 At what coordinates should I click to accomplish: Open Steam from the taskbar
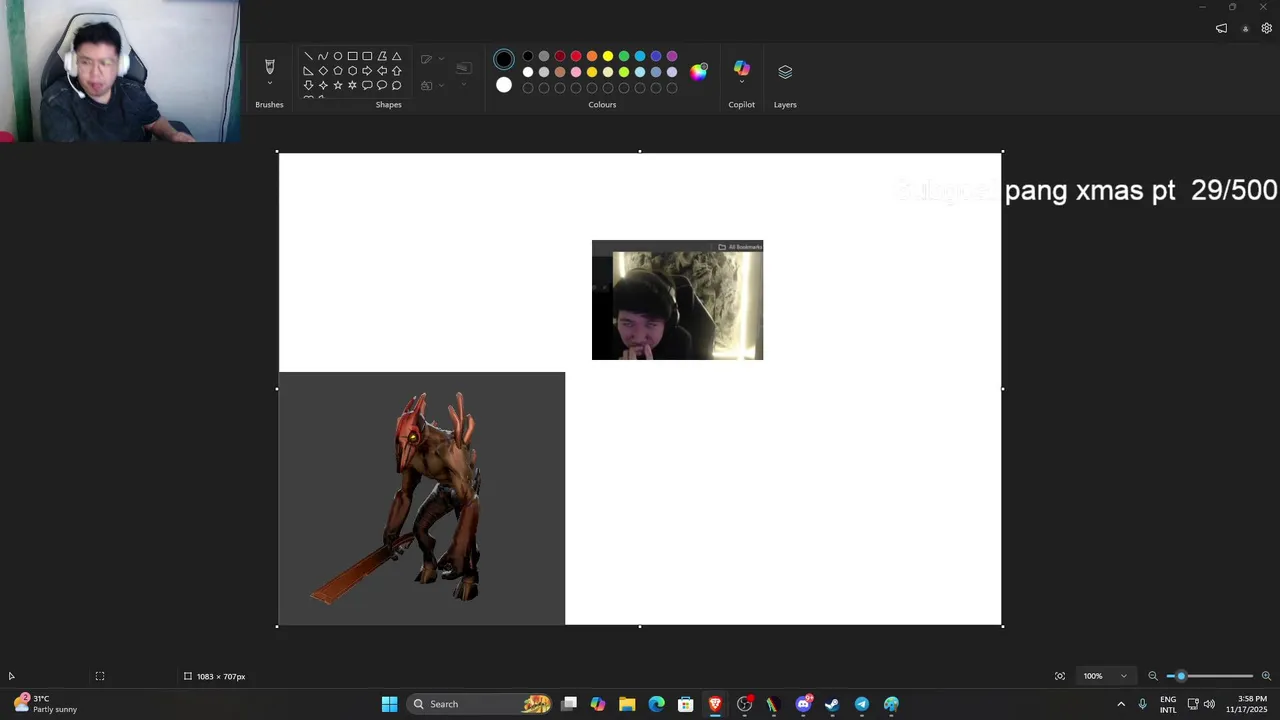pyautogui.click(x=832, y=704)
